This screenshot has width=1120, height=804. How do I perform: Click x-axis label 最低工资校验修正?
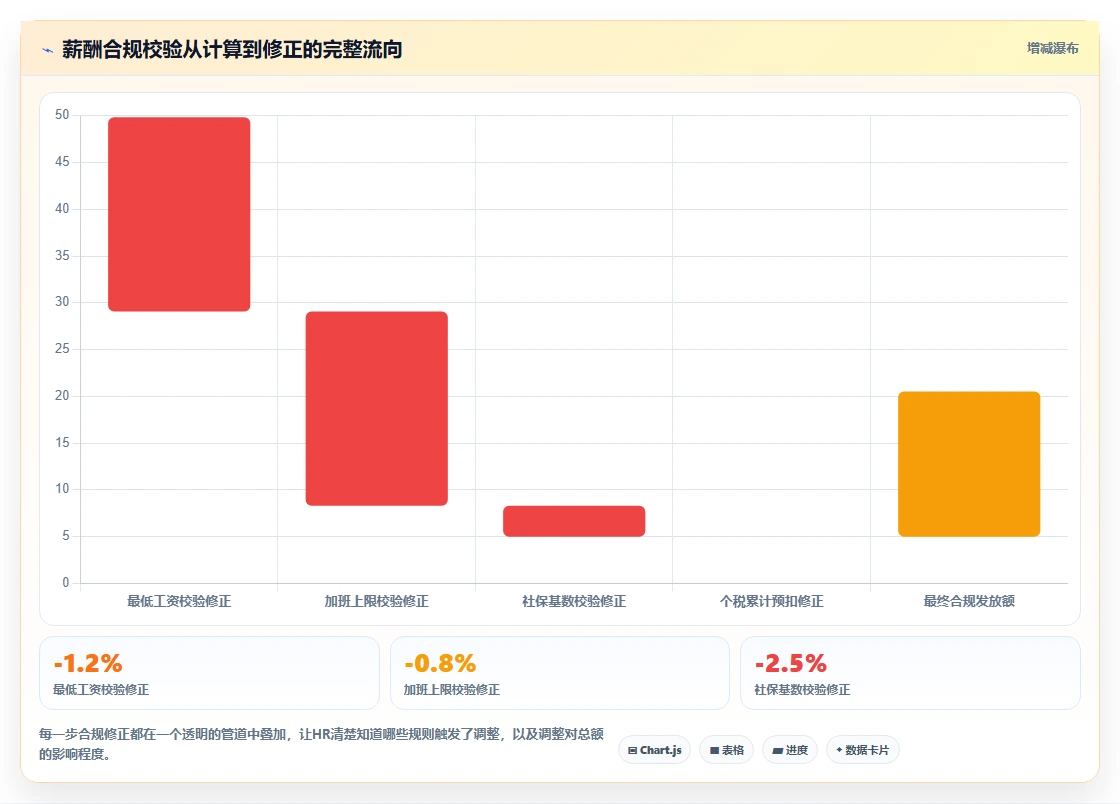179,601
